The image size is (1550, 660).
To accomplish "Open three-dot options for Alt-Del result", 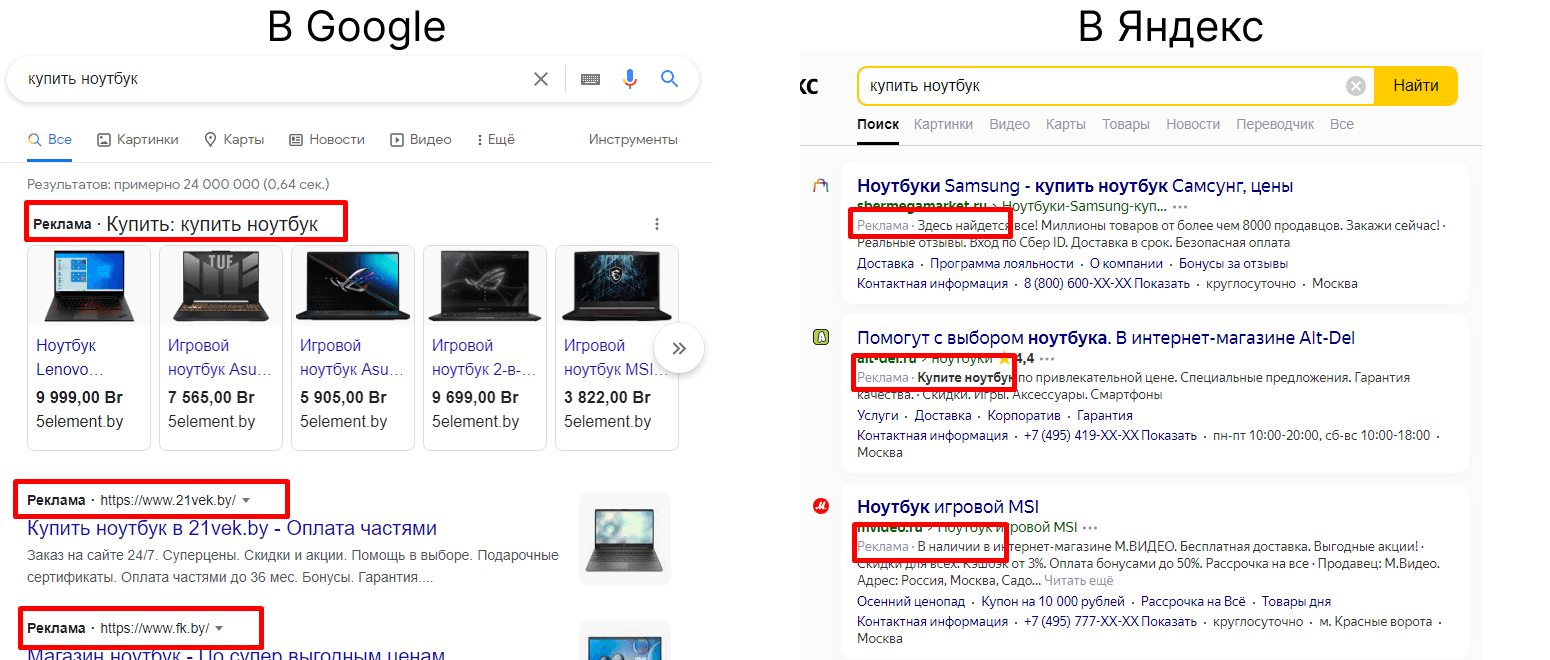I will 1047,359.
